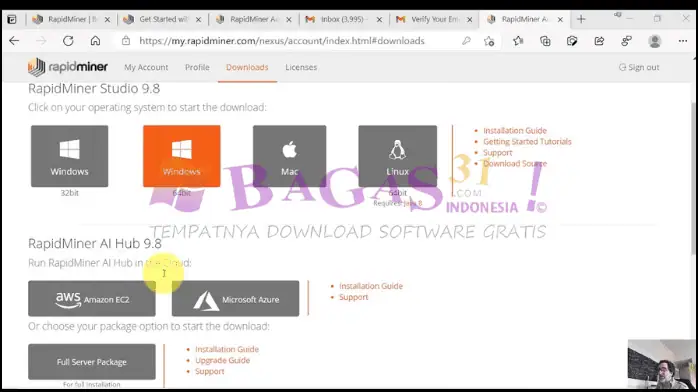The width and height of the screenshot is (698, 392).
Task: Launch AI Hub on Microsoft Azure
Action: pyautogui.click(x=235, y=299)
